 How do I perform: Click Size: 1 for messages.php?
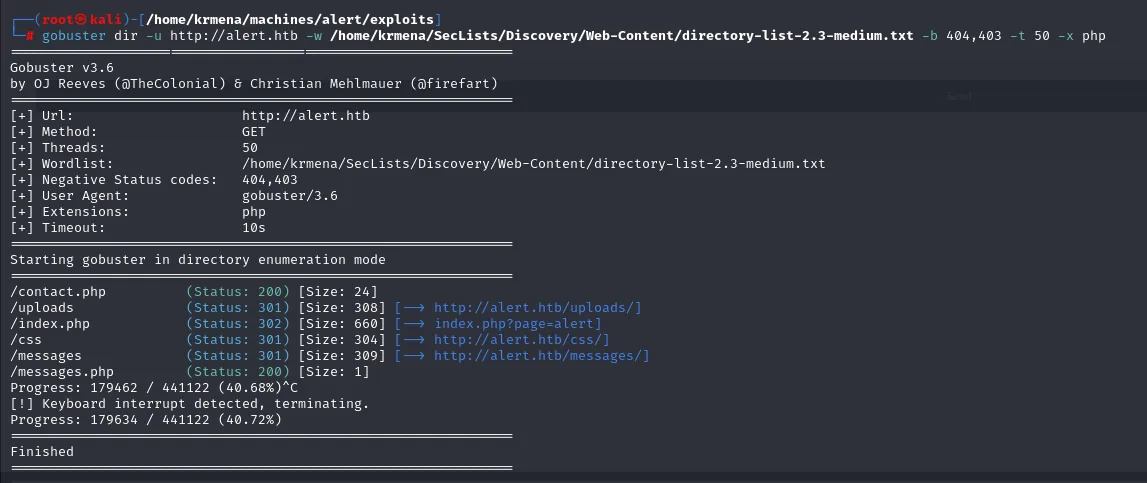(x=334, y=372)
